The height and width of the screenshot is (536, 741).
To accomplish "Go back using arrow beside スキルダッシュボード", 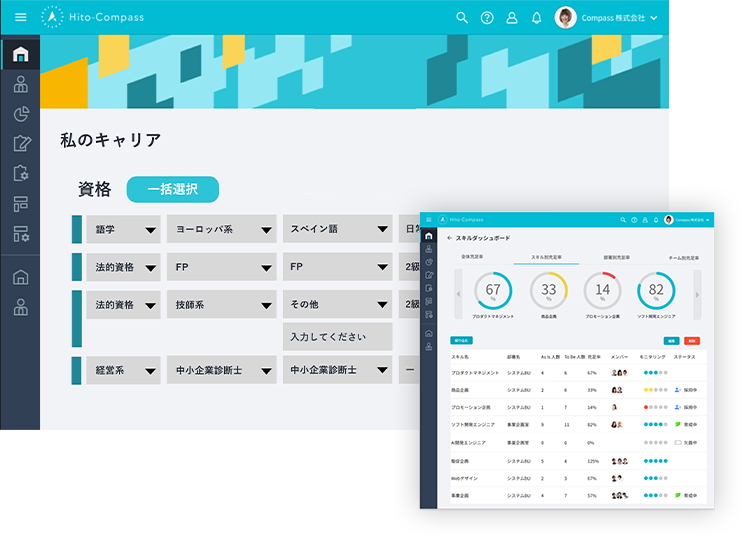I will coord(450,239).
